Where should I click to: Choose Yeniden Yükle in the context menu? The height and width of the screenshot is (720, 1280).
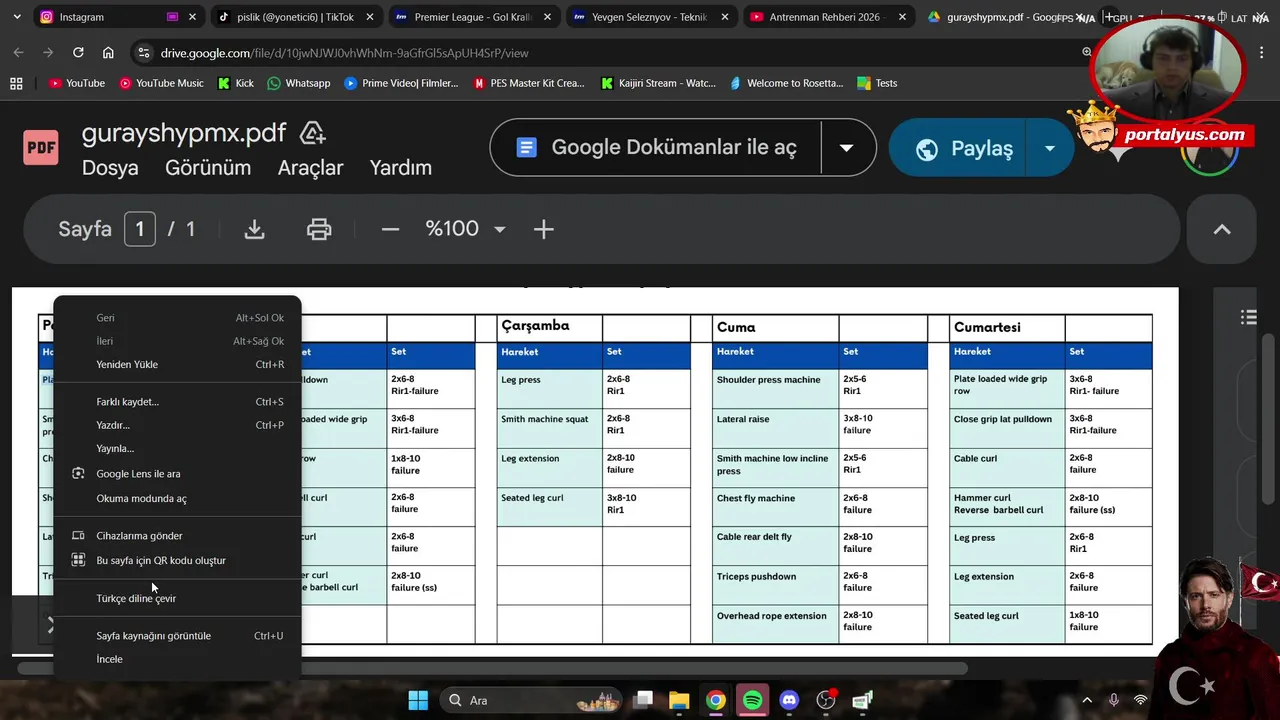(177, 364)
